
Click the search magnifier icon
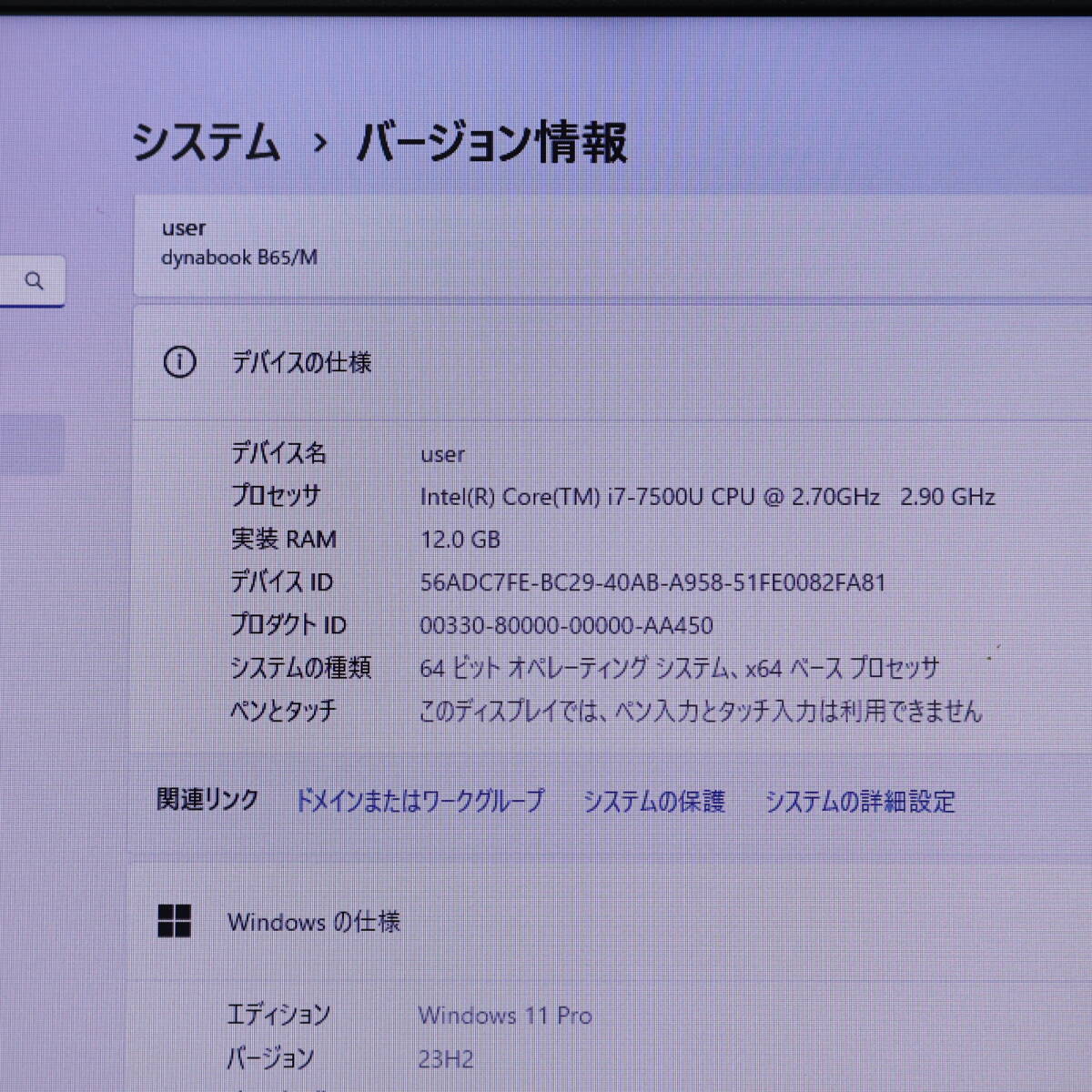35,281
